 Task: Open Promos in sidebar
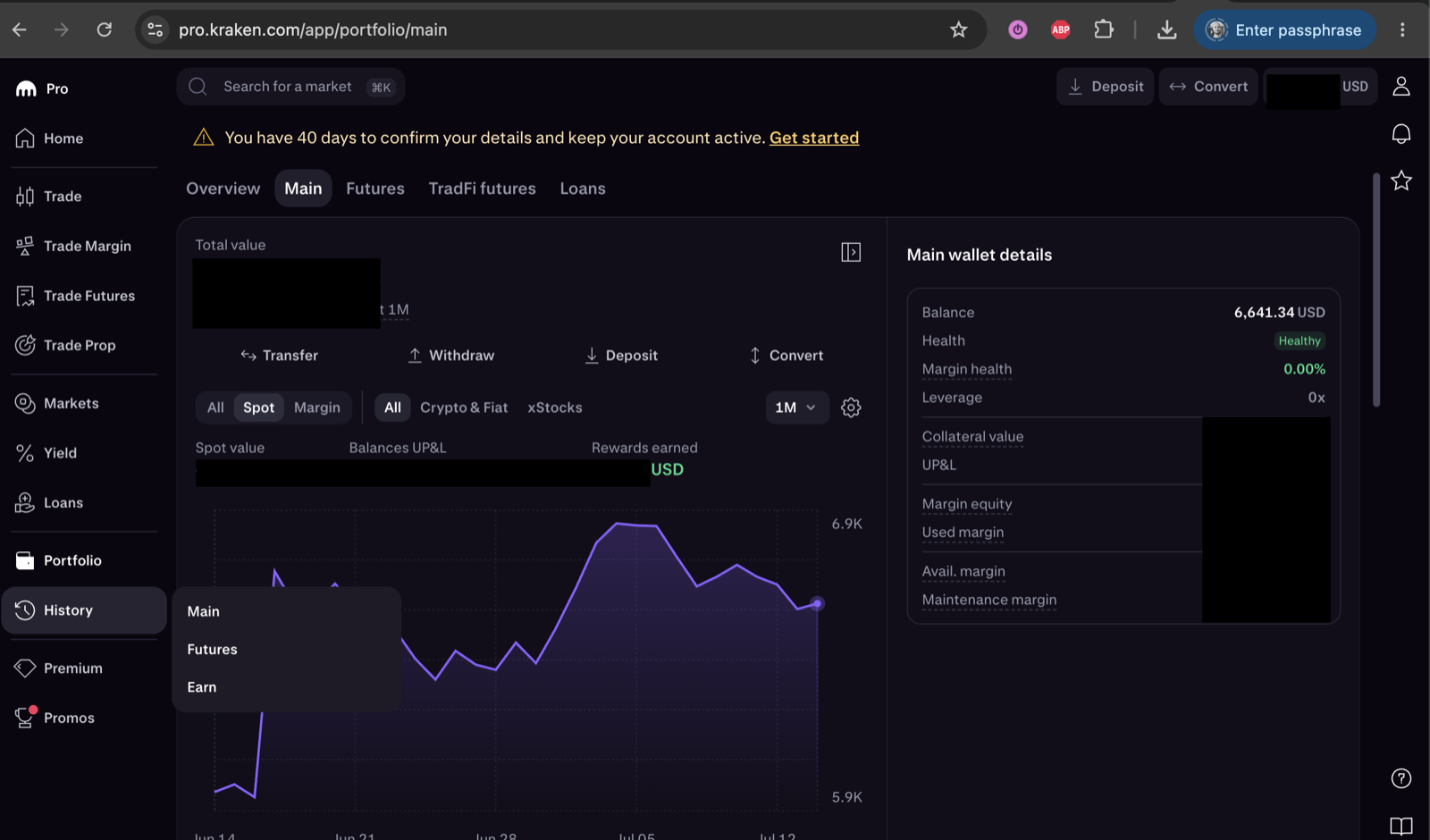click(55, 718)
